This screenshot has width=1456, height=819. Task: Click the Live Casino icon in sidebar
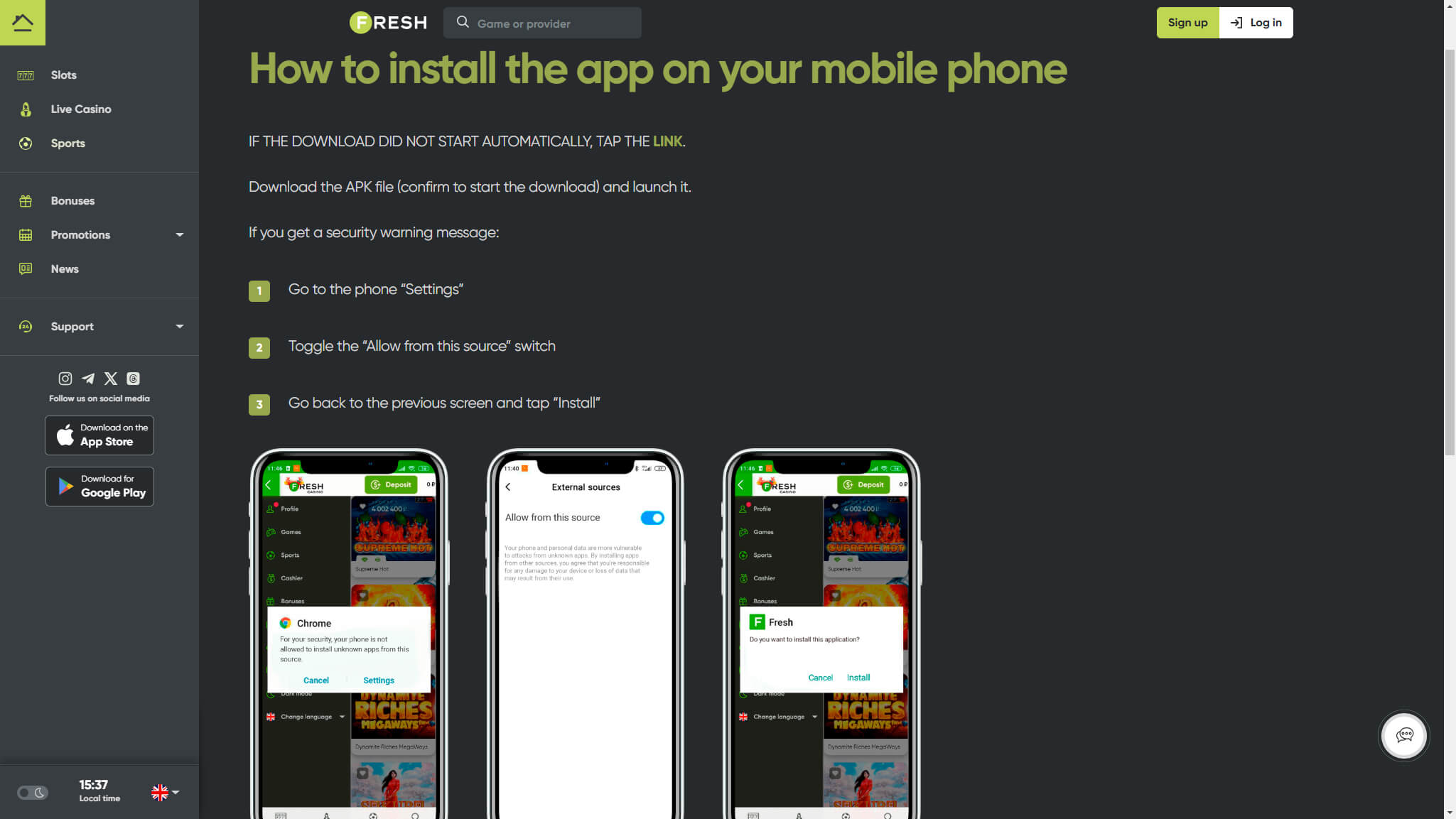pos(26,109)
